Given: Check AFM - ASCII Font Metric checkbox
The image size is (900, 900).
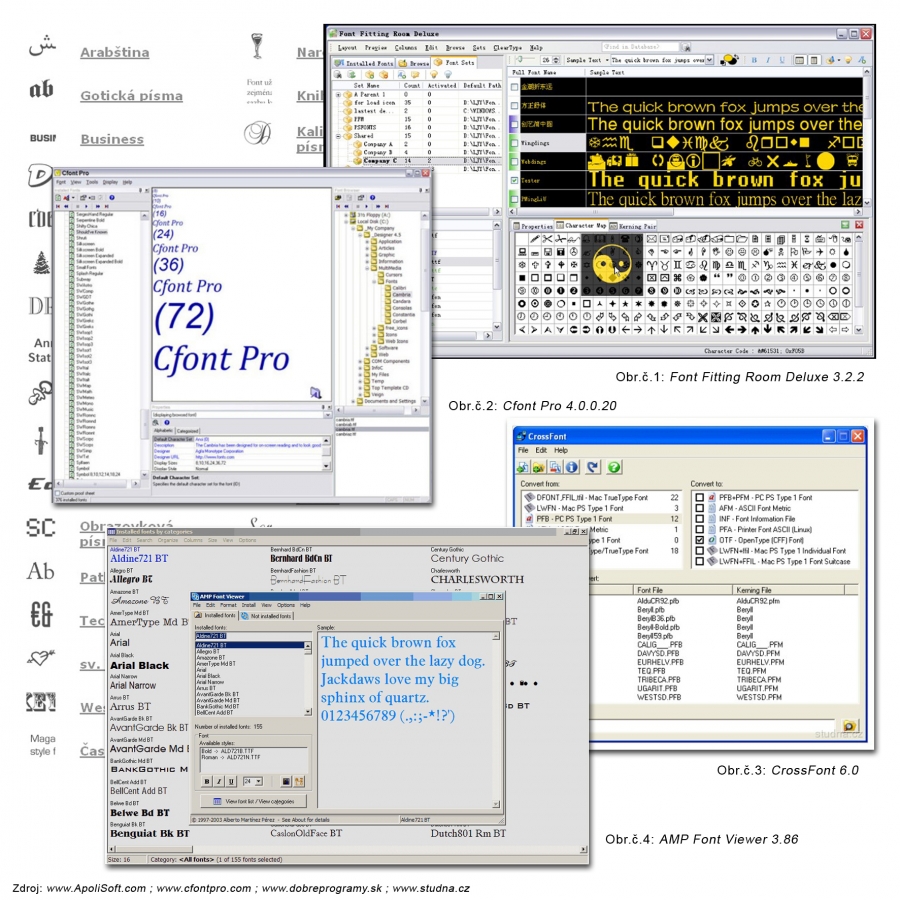Looking at the screenshot, I should pos(699,508).
